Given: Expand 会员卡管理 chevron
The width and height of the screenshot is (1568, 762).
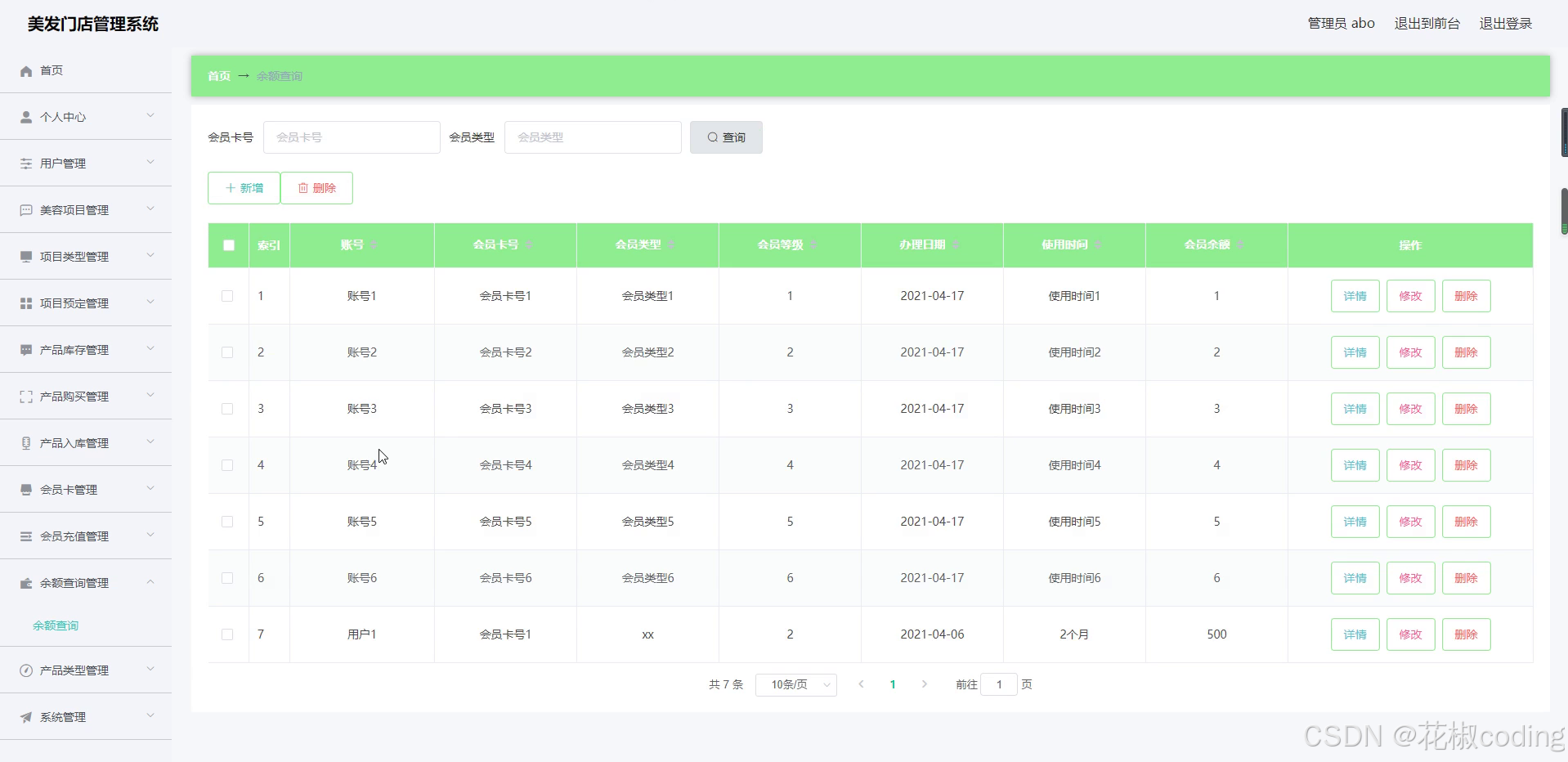Looking at the screenshot, I should [150, 489].
